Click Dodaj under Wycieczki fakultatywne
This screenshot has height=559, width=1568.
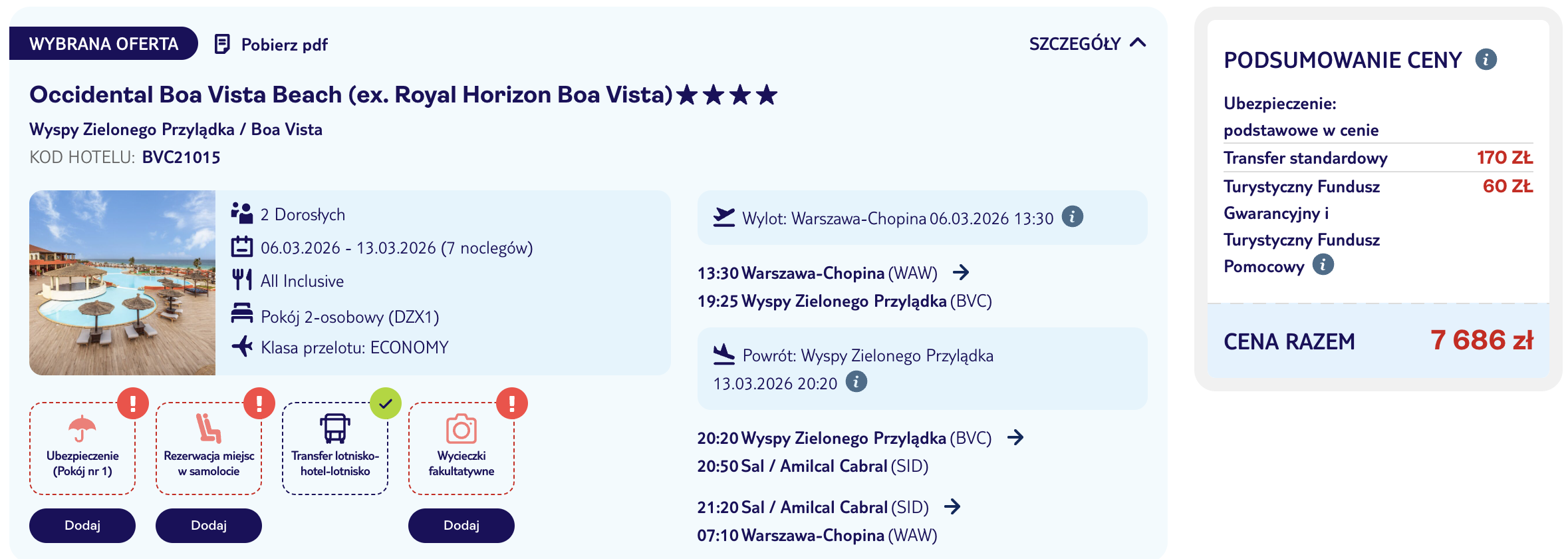[x=461, y=526]
